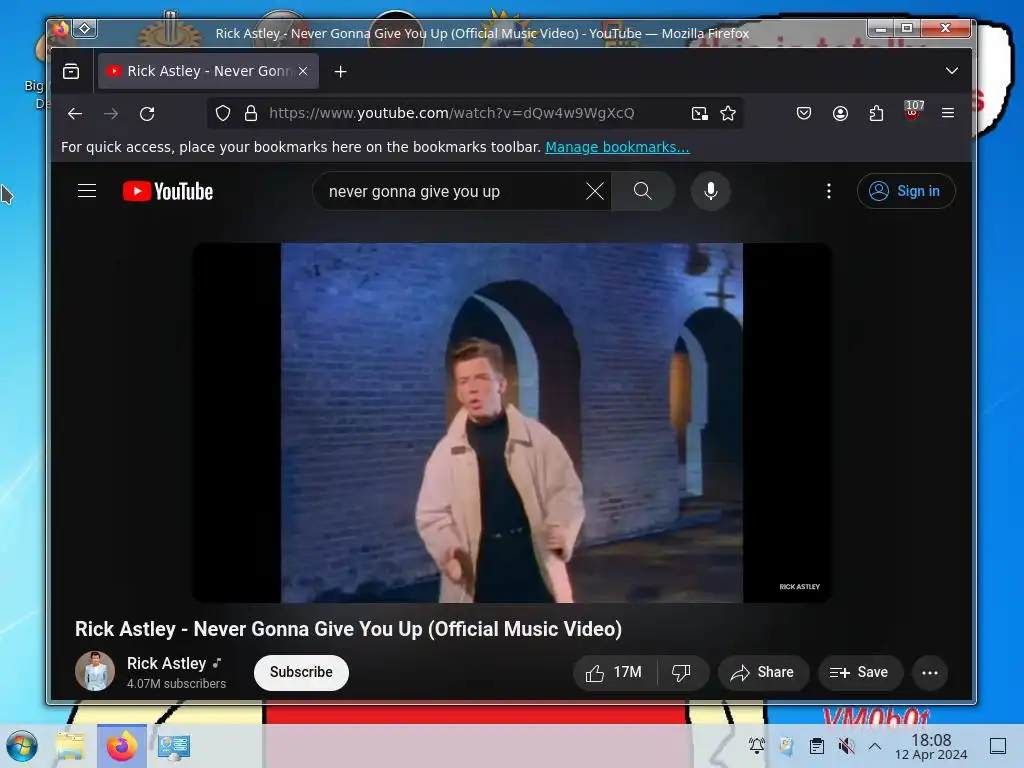The width and height of the screenshot is (1024, 768).
Task: Open file manager from taskbar
Action: pyautogui.click(x=70, y=746)
